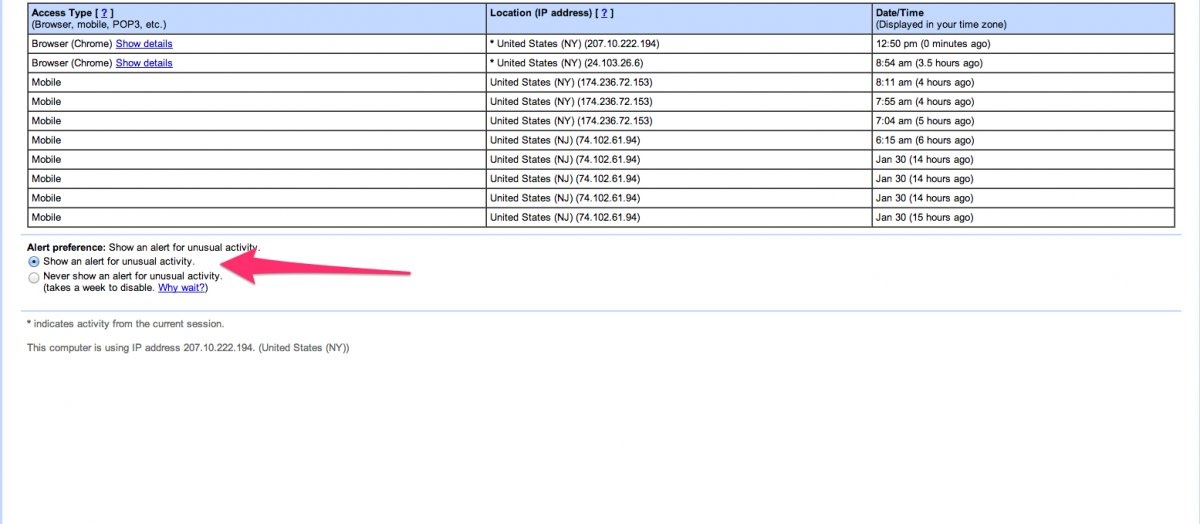Viewport: 1200px width, 524px height.
Task: Click the help link beside Access Type
Action: [104, 12]
